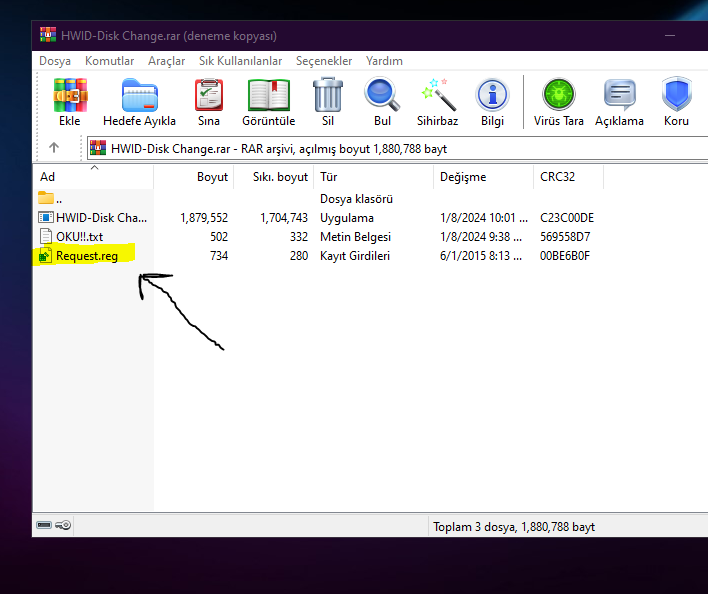This screenshot has width=708, height=594.
Task: Click the OKU!!.txt document icon
Action: (x=46, y=237)
